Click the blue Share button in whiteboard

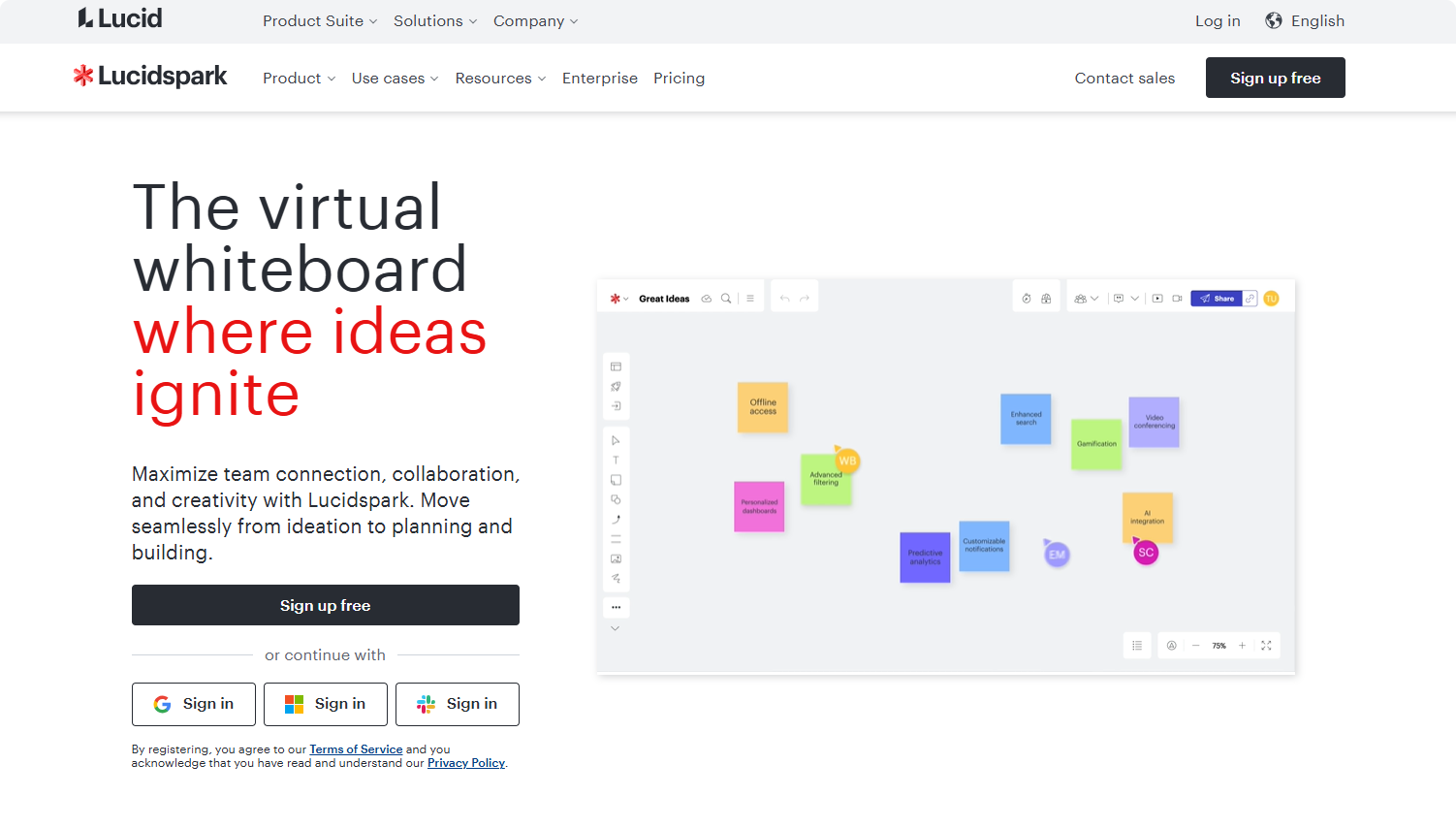[x=1217, y=299]
